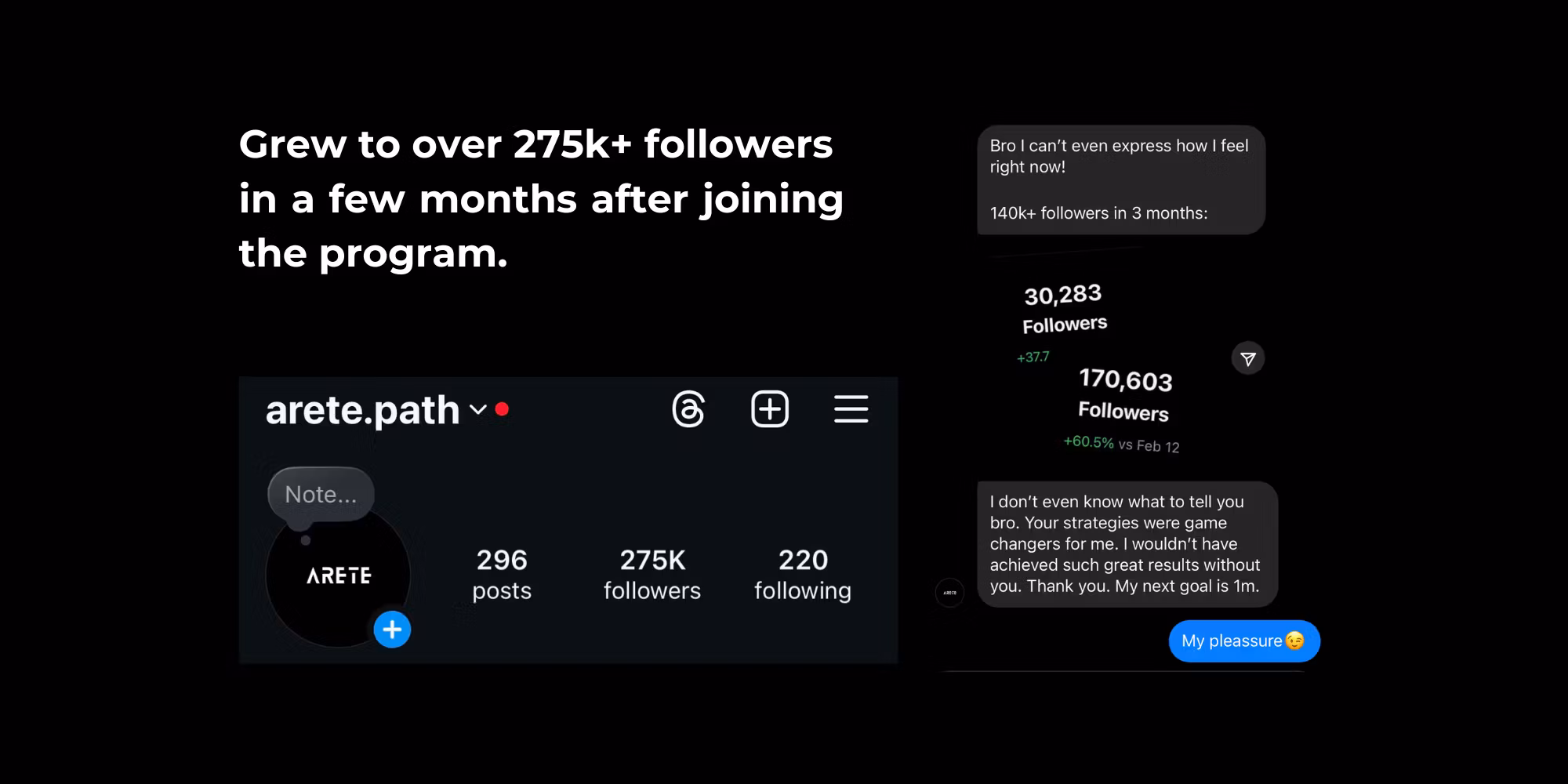Click the 'Grew to over 275k+ followers' headline
The width and height of the screenshot is (1568, 784).
(x=540, y=198)
